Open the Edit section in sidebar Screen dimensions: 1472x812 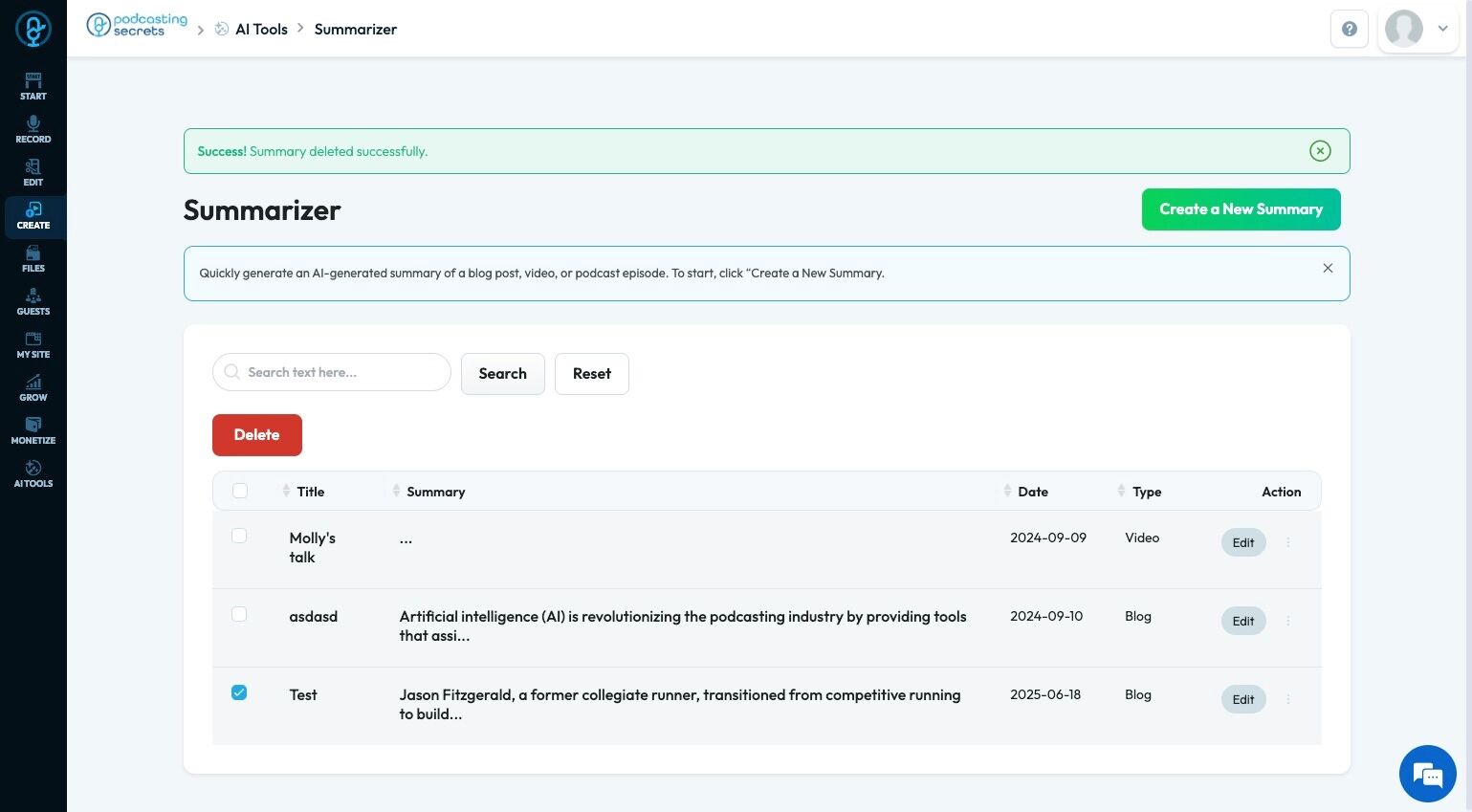click(x=33, y=172)
